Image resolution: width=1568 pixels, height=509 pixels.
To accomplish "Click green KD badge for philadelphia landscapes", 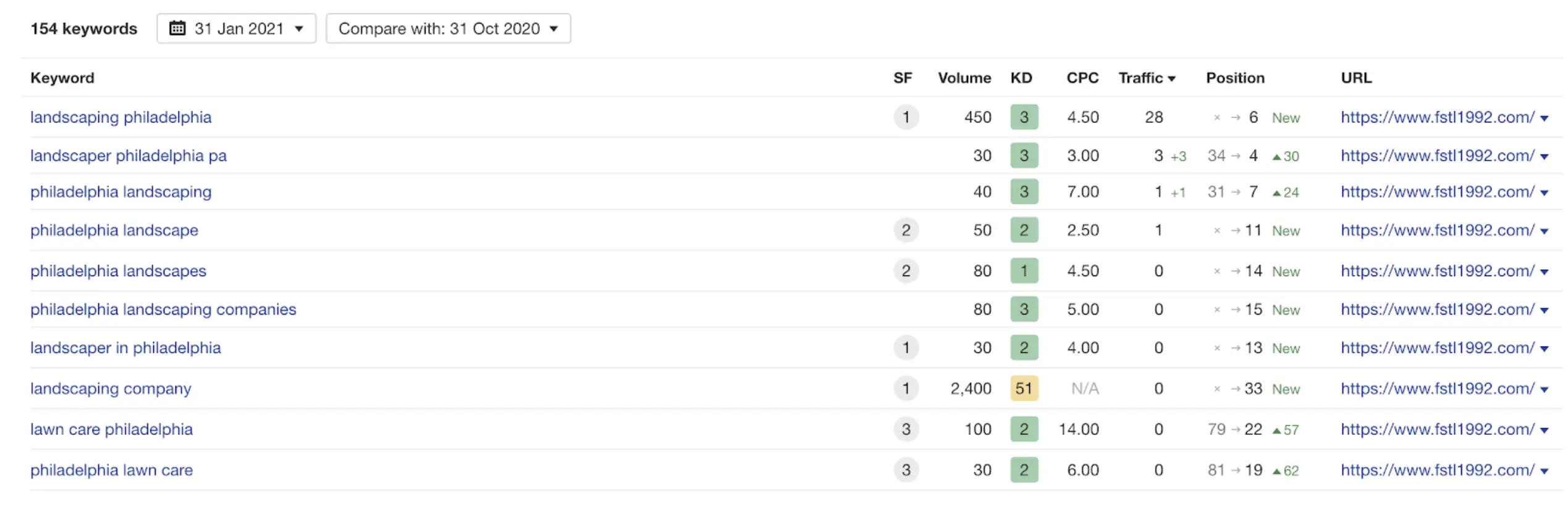I will [x=1024, y=271].
